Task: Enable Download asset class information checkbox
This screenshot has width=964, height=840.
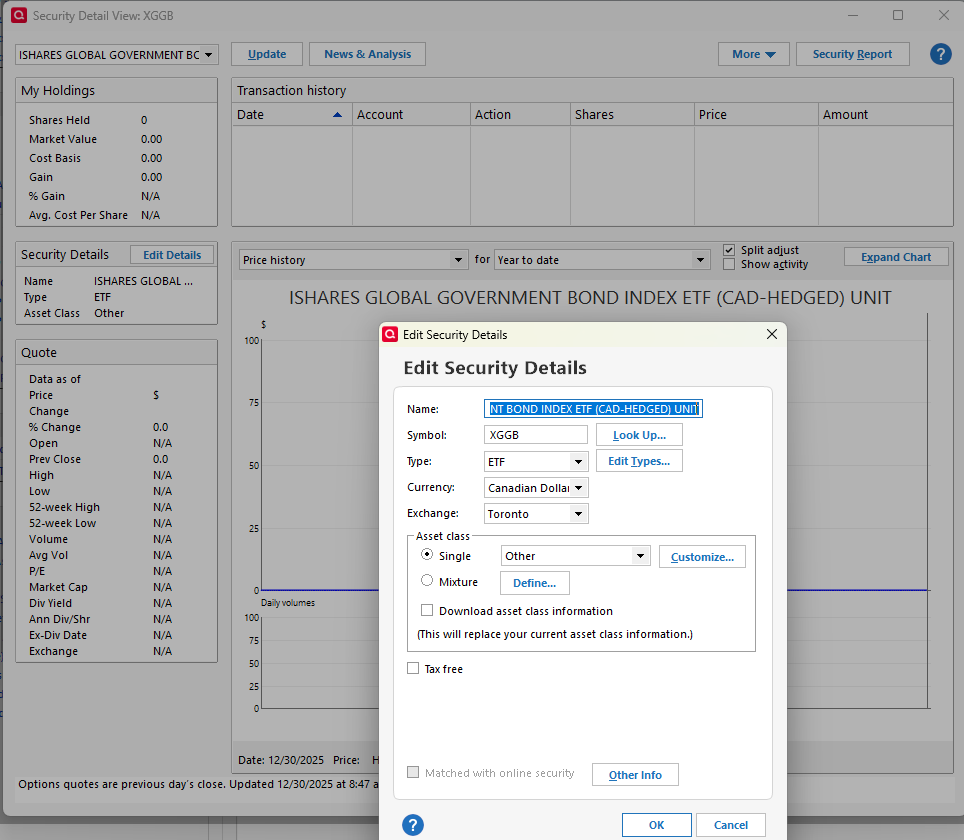Action: coord(427,610)
